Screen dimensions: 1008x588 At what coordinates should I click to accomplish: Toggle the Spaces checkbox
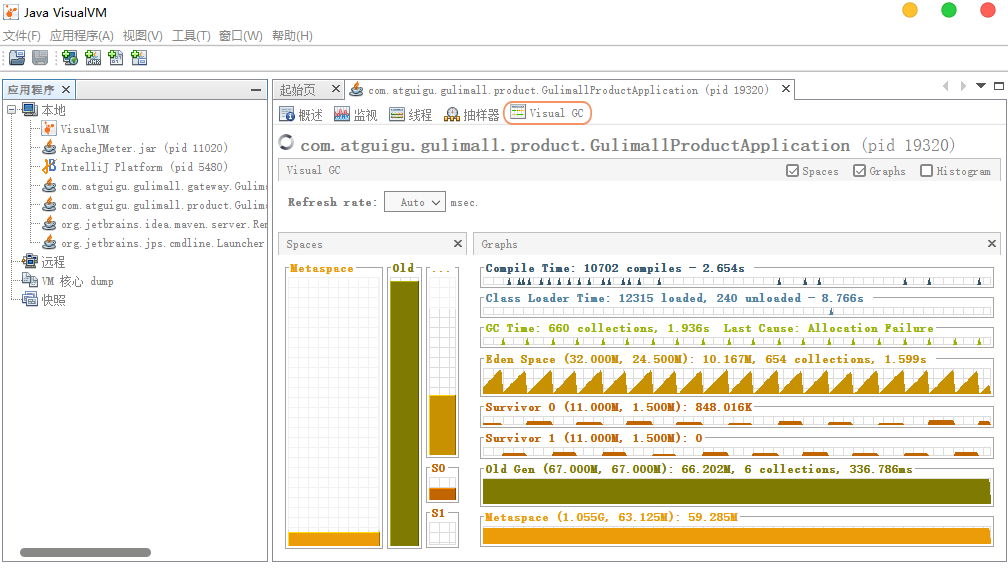pos(793,171)
